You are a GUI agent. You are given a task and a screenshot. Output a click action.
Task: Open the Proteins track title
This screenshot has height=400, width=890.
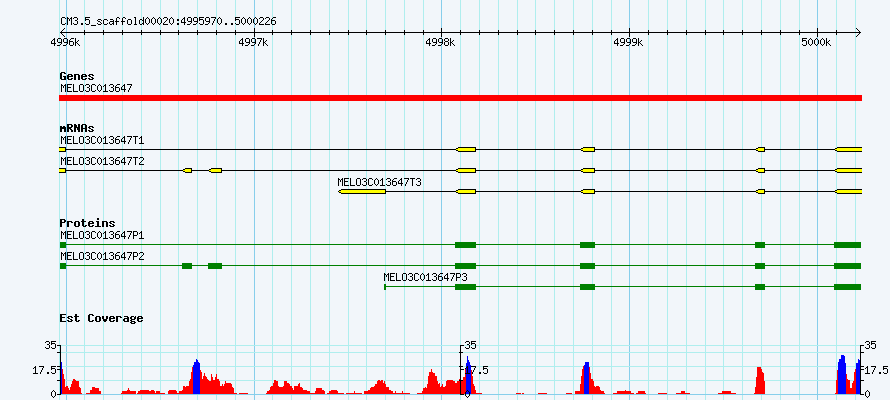pyautogui.click(x=87, y=223)
